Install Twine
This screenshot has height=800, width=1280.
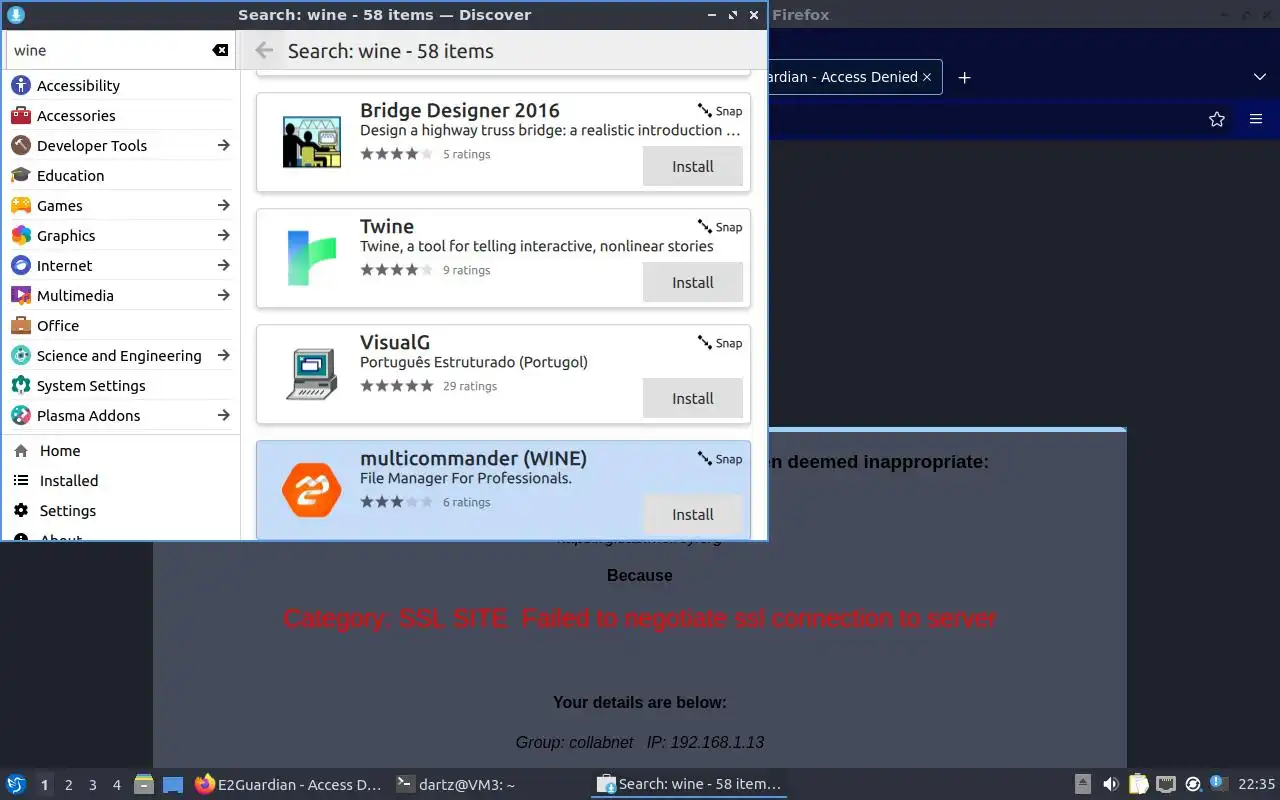692,282
